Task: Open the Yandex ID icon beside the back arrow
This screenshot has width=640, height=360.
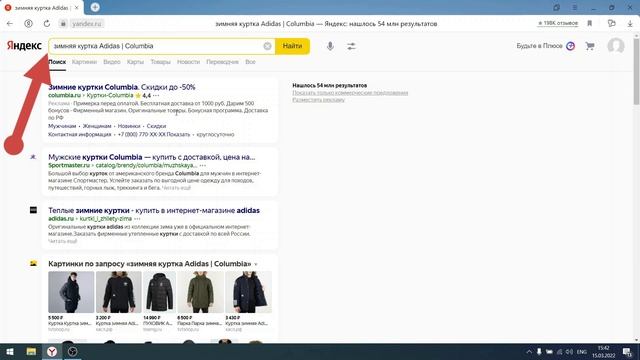Action: [28, 24]
